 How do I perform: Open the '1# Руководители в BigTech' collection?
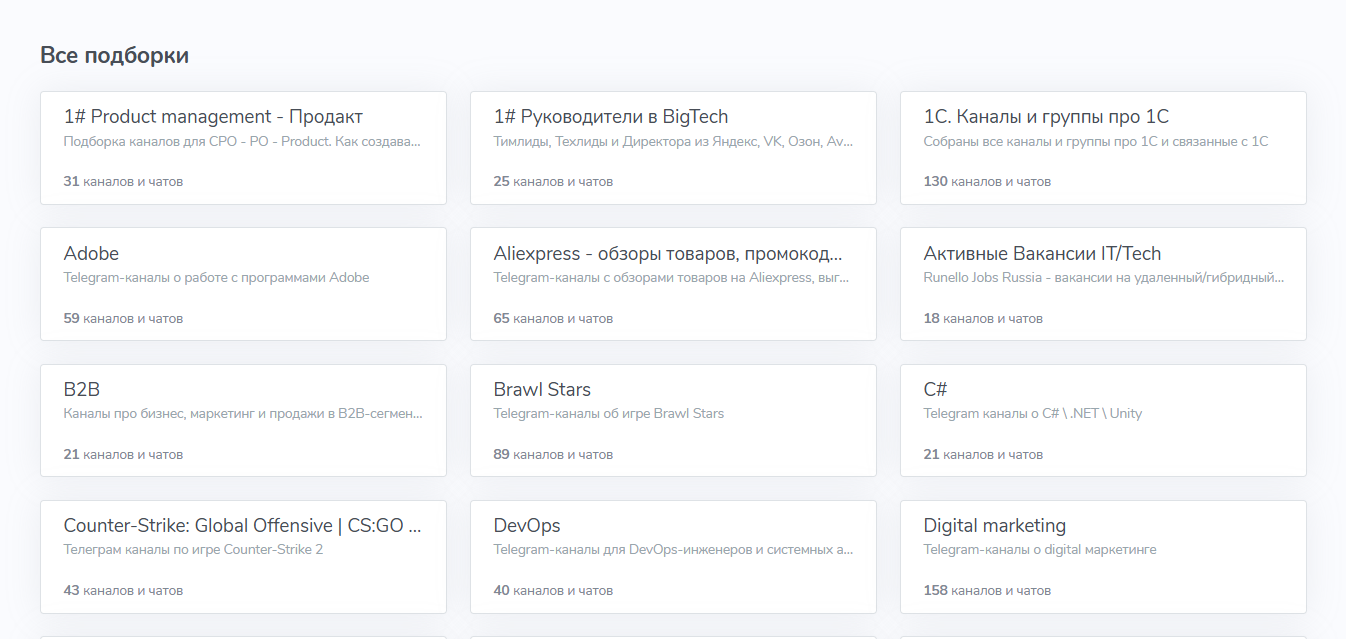pyautogui.click(x=673, y=148)
